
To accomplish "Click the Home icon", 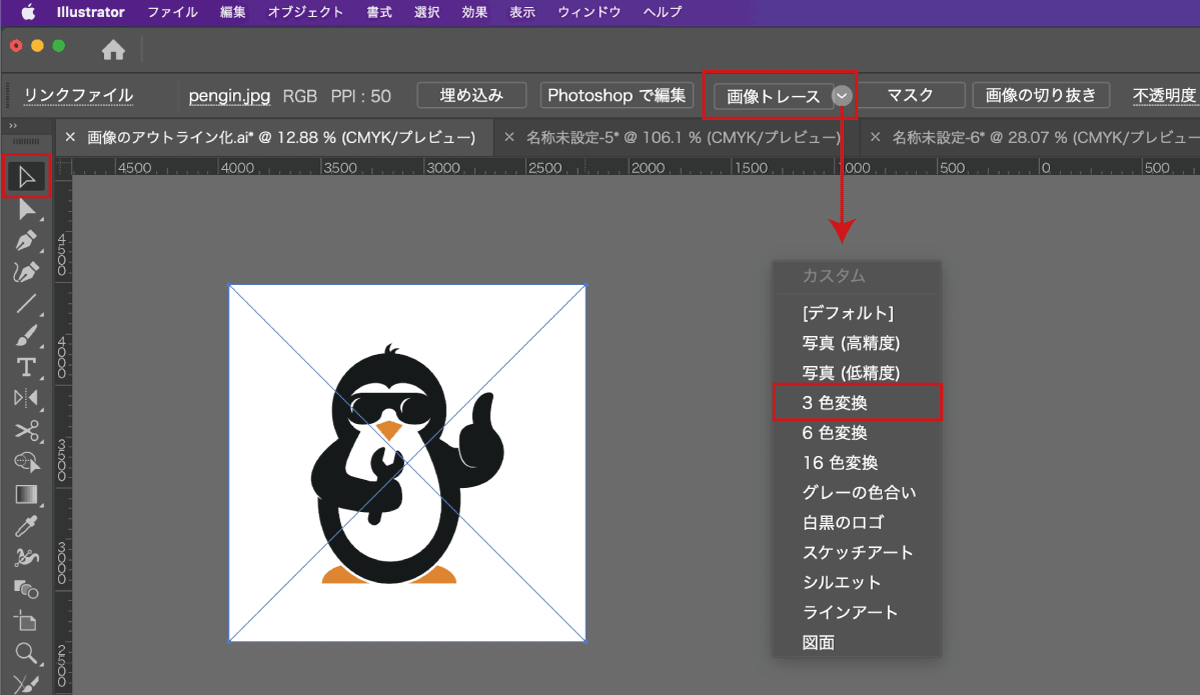I will [x=114, y=49].
